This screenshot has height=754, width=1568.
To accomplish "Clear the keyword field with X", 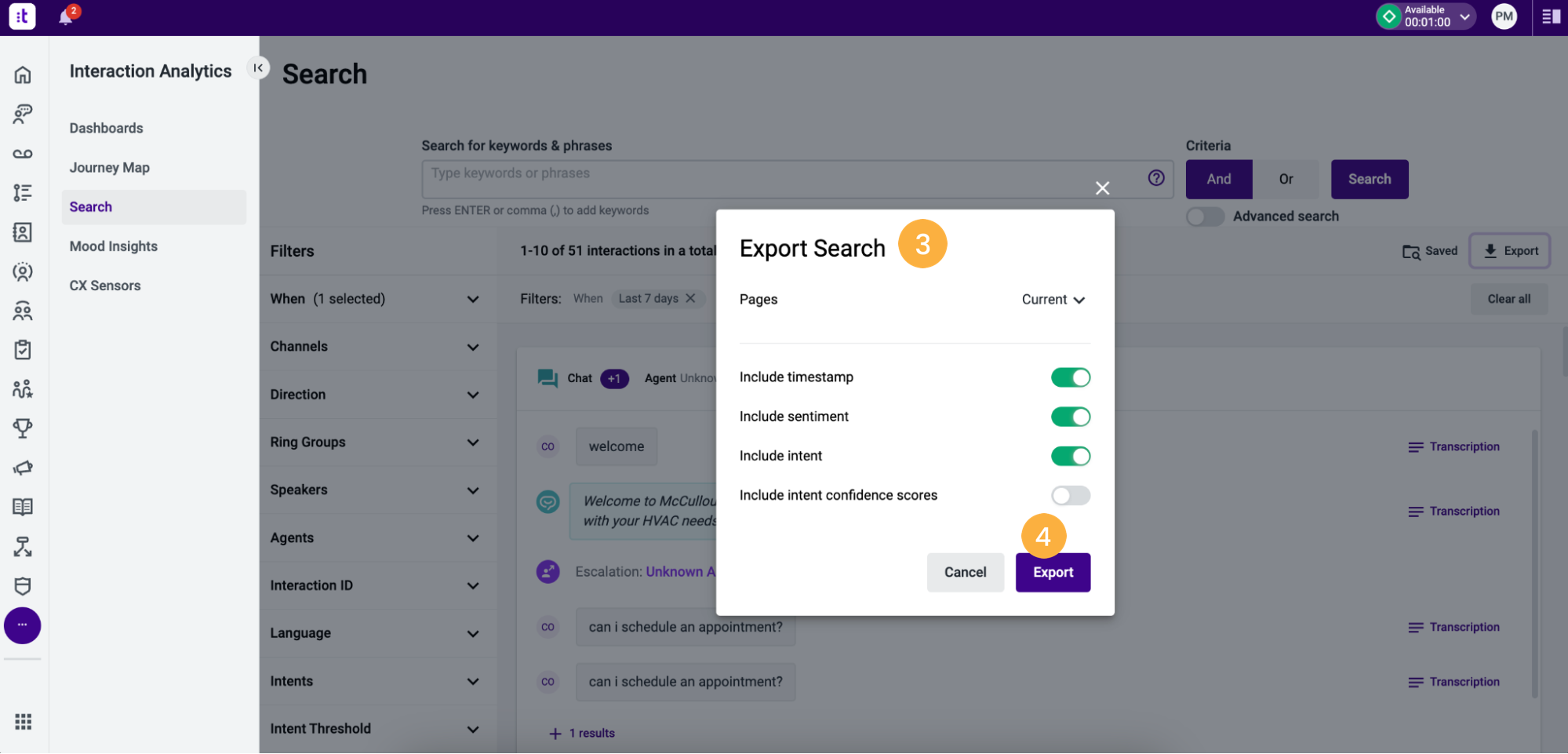I will tap(1102, 188).
